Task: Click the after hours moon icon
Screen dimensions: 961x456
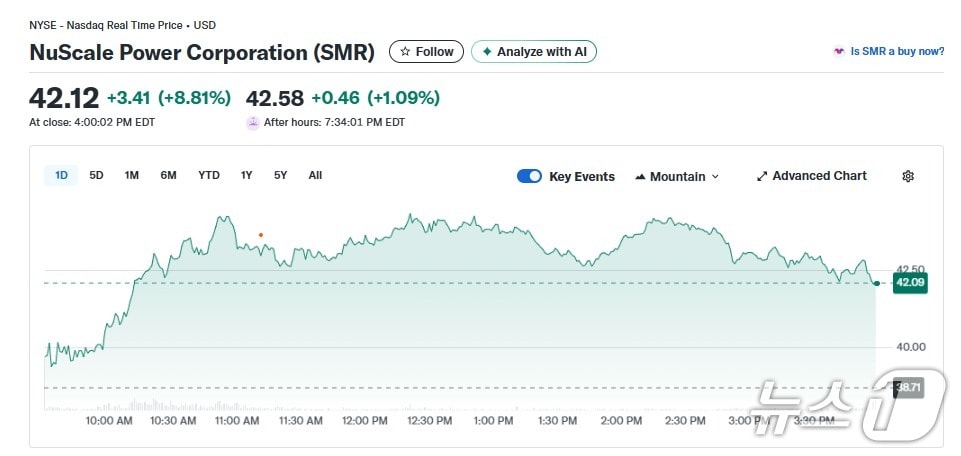Action: pos(253,123)
